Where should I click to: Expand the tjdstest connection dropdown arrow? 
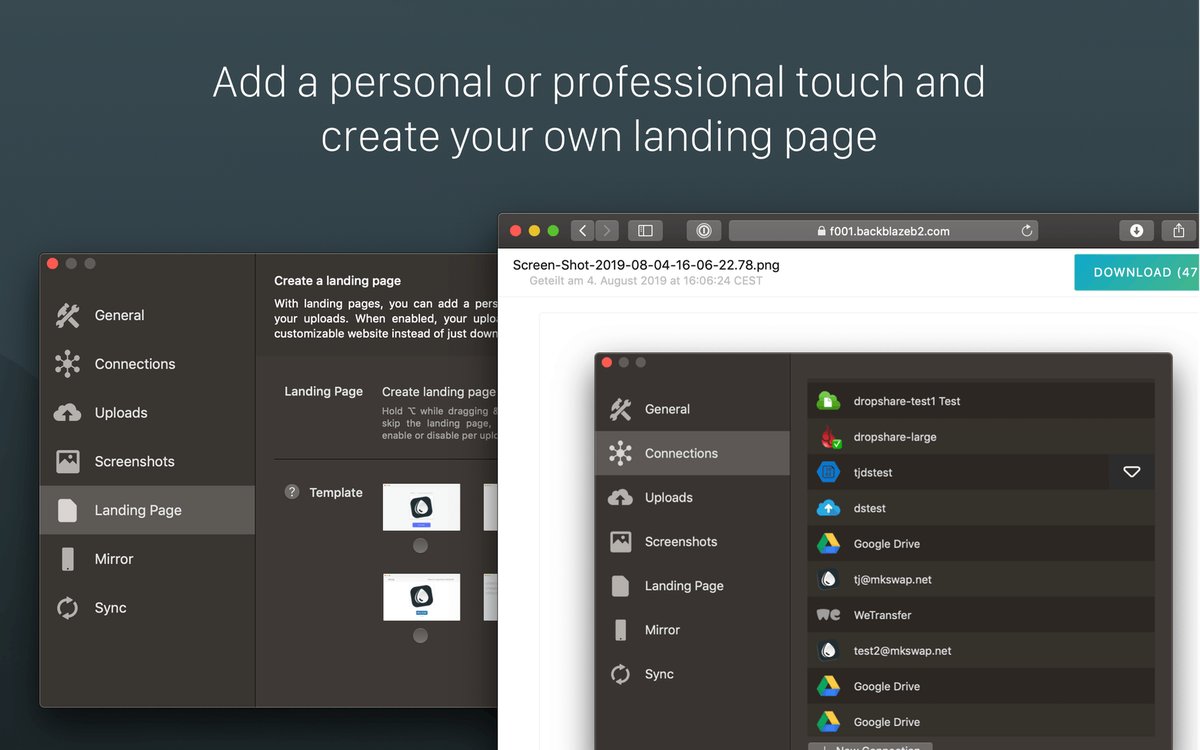pyautogui.click(x=1131, y=472)
